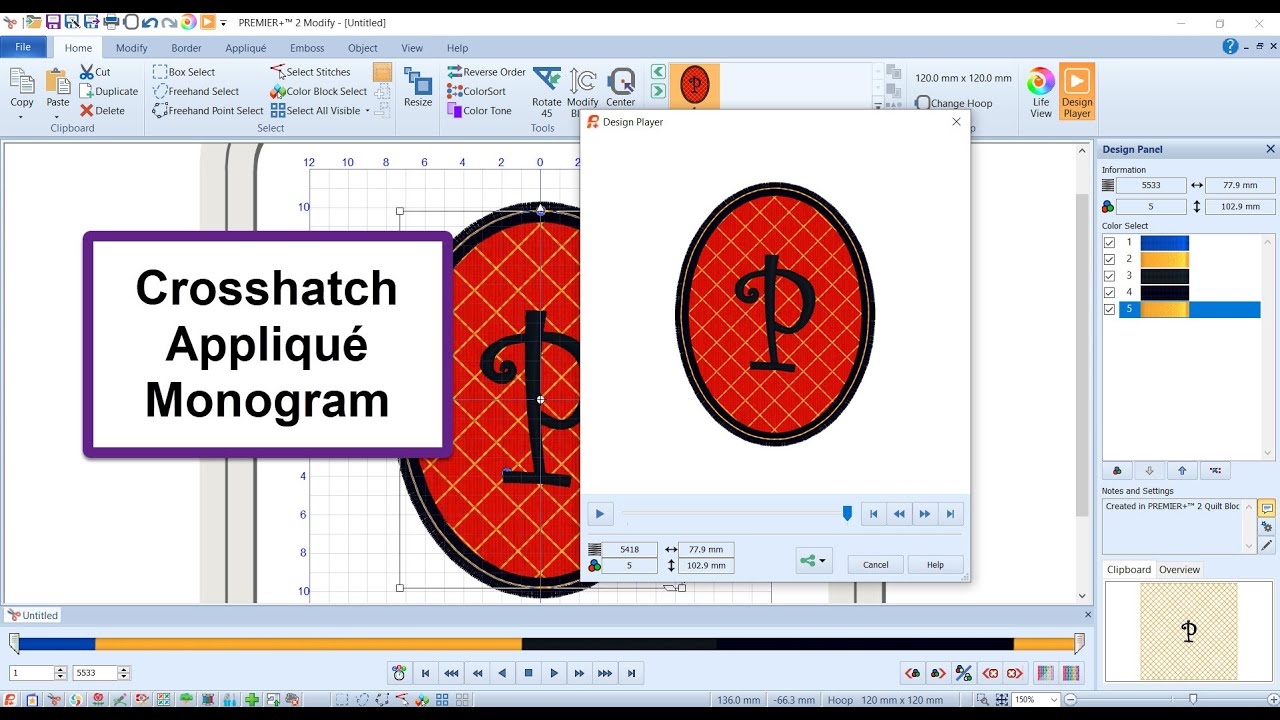Play design in Design Player

click(600, 514)
